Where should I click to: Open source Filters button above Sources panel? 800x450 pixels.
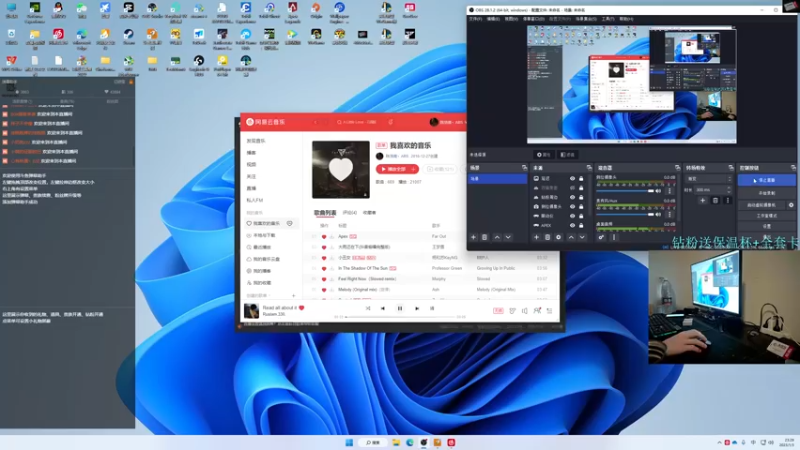pos(567,155)
